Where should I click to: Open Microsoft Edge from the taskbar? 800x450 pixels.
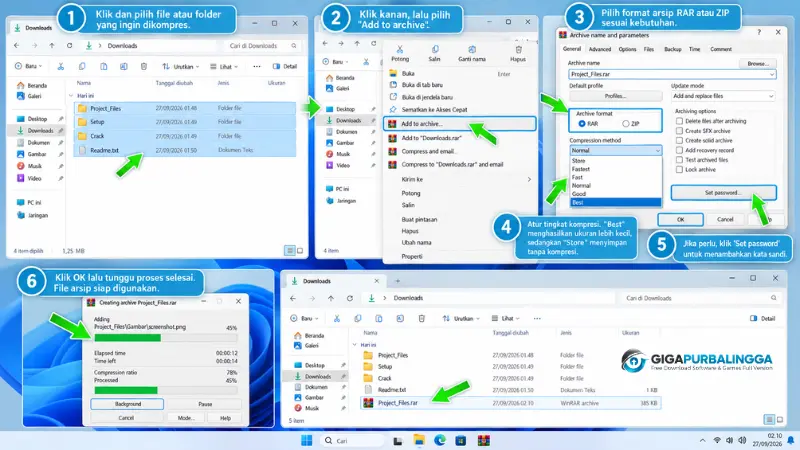tap(440, 440)
